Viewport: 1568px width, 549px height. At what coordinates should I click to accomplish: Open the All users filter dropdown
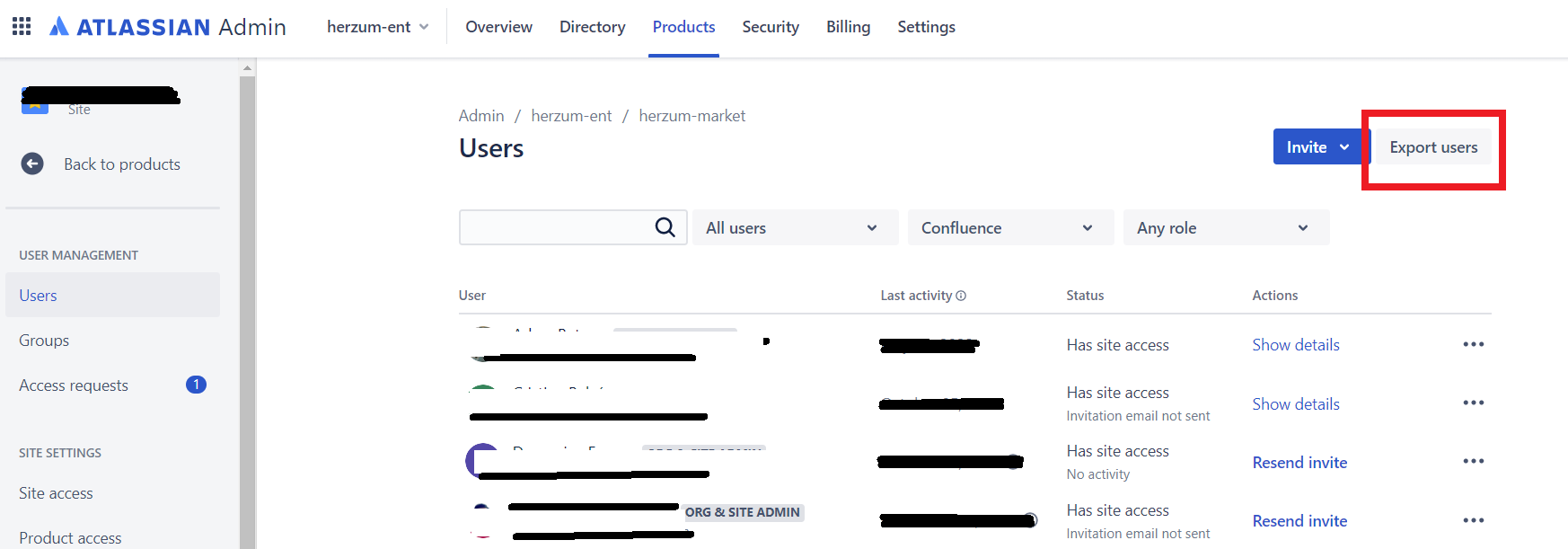coord(795,227)
